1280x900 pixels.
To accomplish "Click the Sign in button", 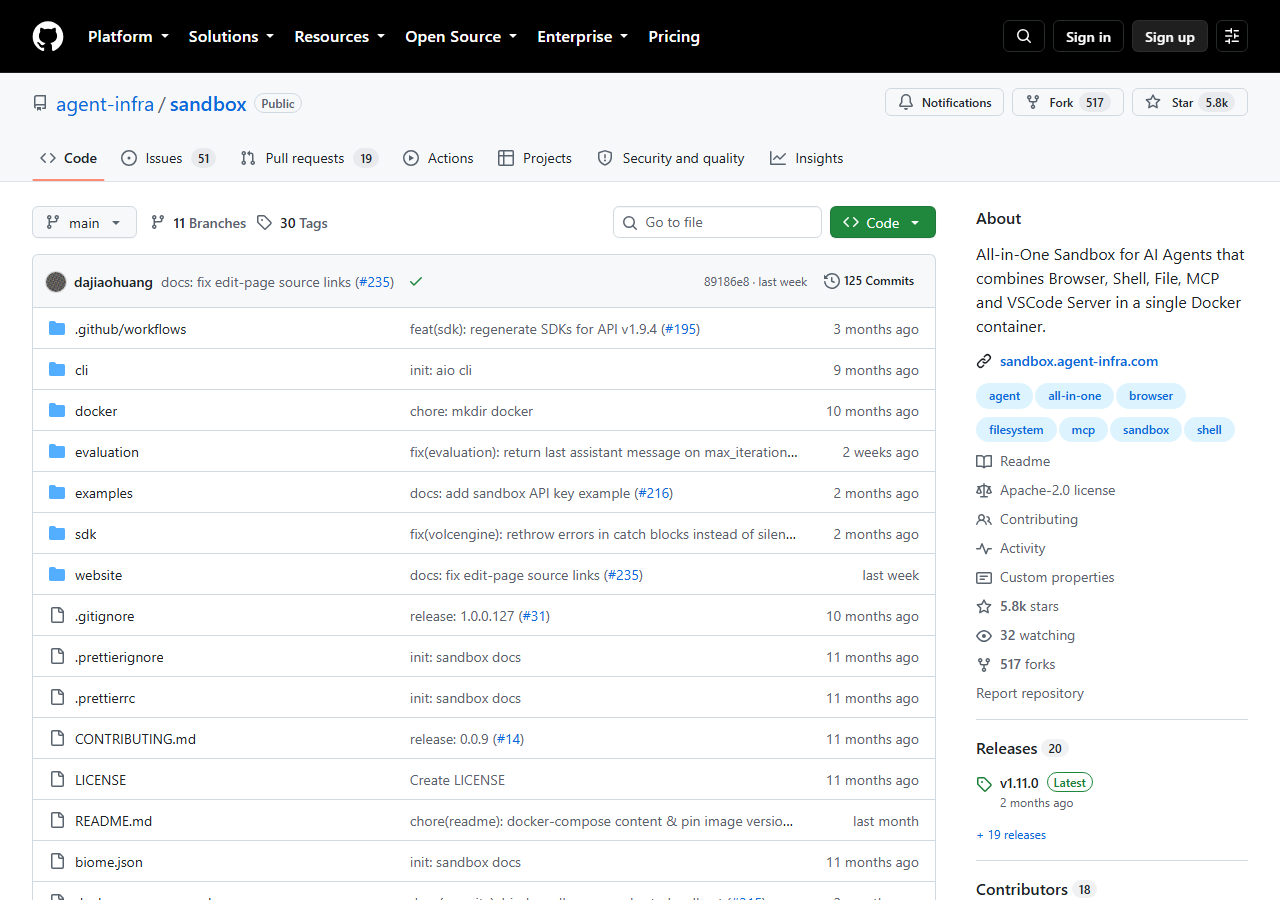I will pyautogui.click(x=1088, y=36).
